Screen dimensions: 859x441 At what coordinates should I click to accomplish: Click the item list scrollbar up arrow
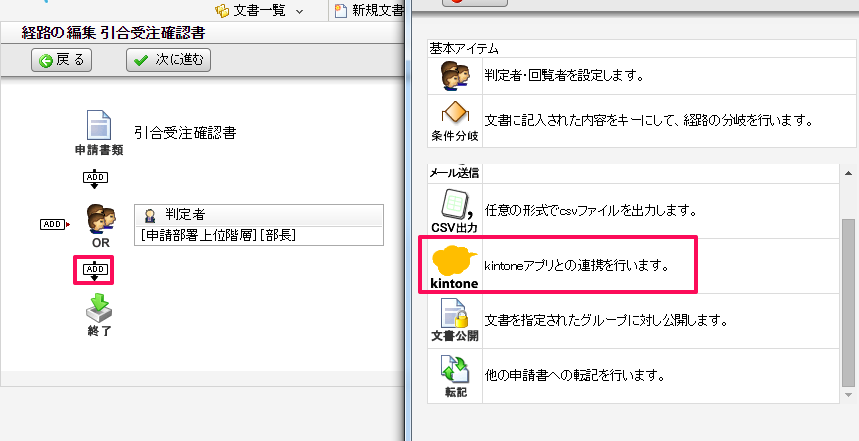[848, 174]
